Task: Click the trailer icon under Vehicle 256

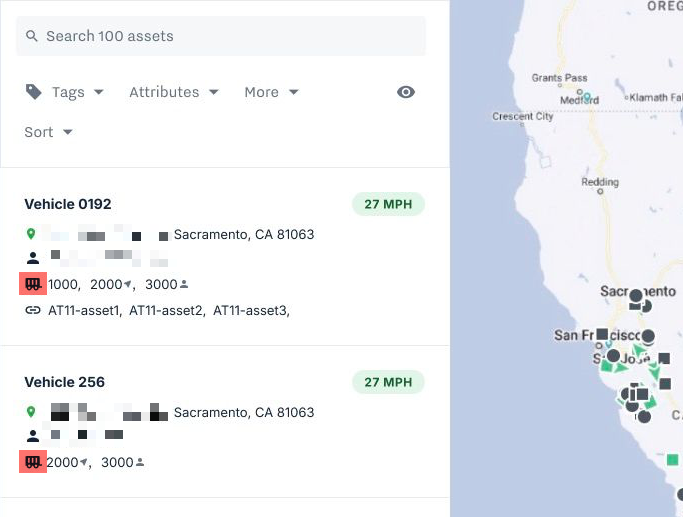Action: (34, 462)
